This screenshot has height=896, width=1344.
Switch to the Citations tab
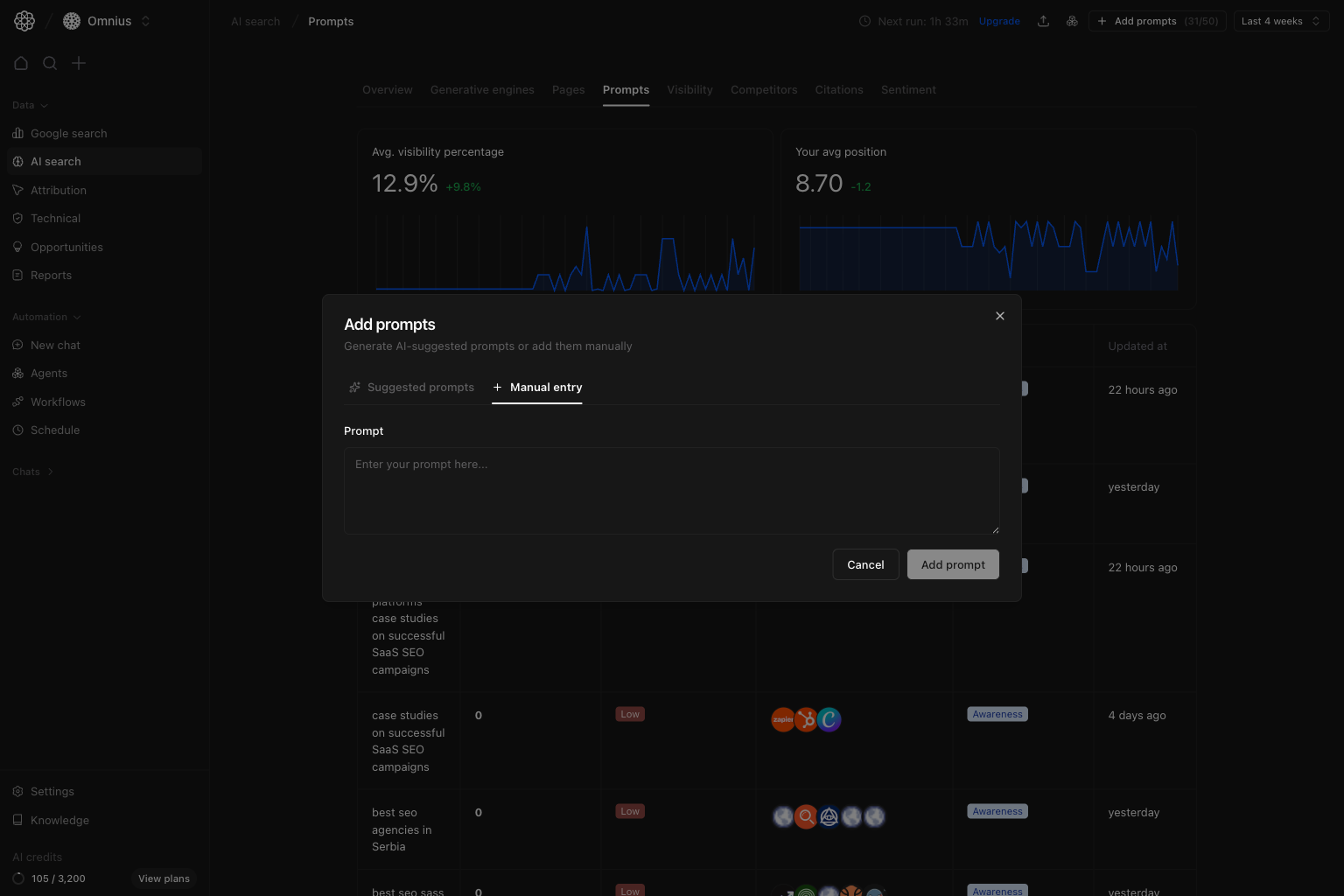click(x=839, y=90)
